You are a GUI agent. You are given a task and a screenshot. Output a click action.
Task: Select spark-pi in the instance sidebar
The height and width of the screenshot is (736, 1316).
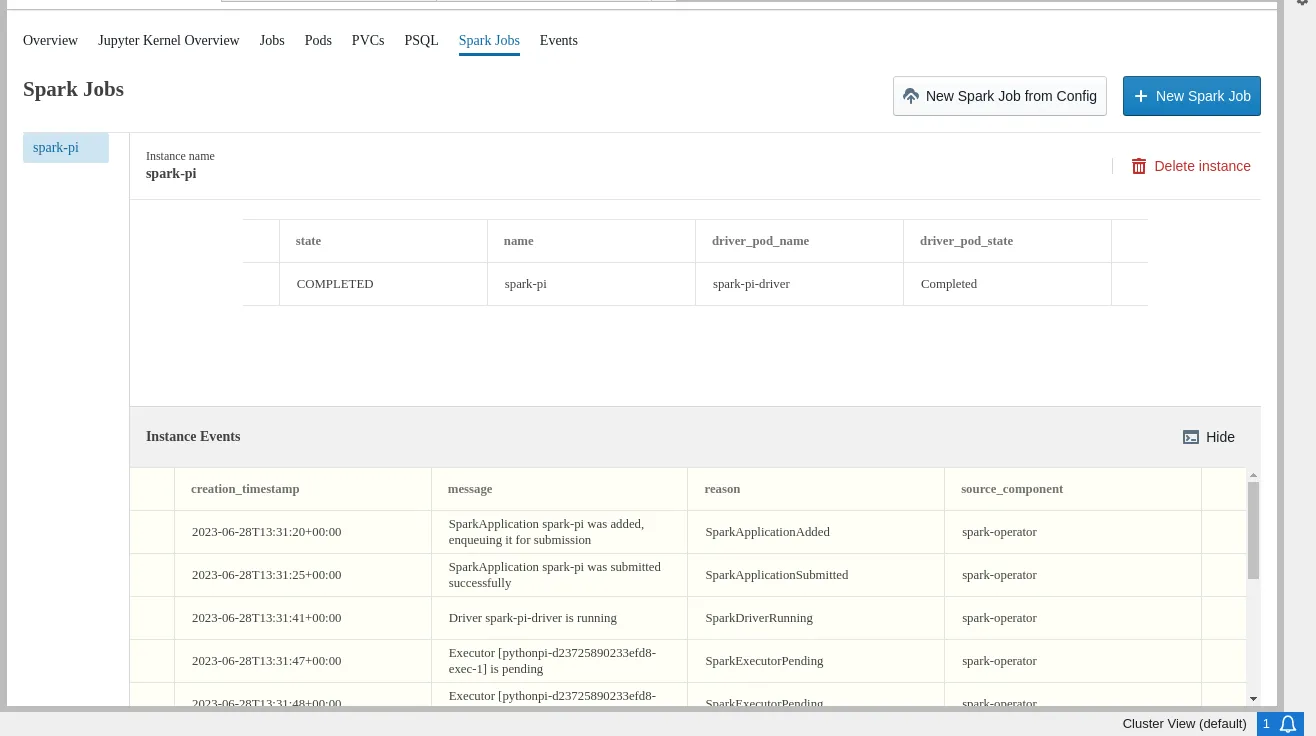pyautogui.click(x=66, y=148)
